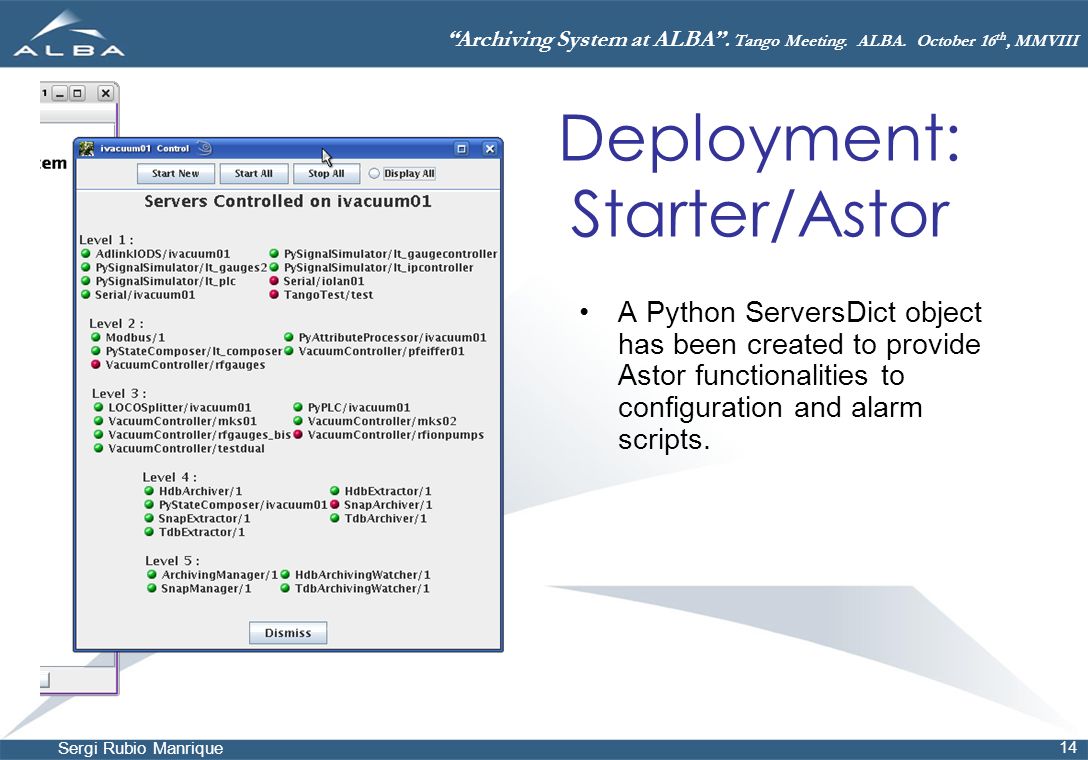
Task: Select the SnapManager/1 server entry
Action: 206,589
